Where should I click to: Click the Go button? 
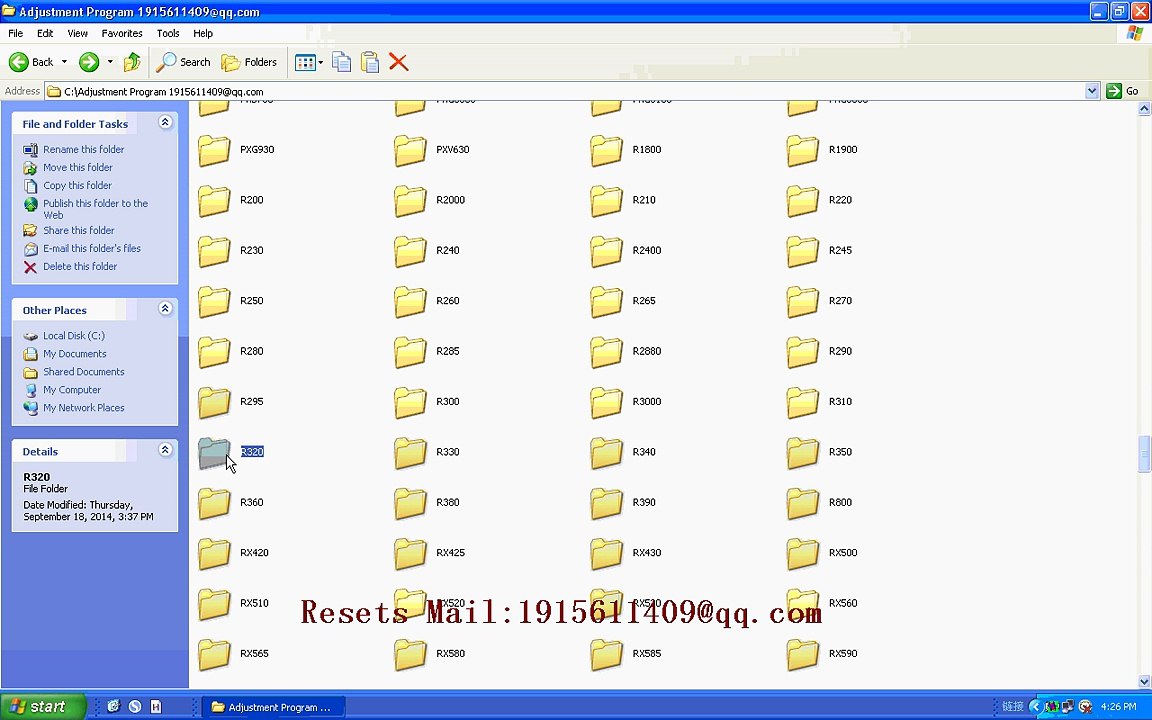(1123, 91)
